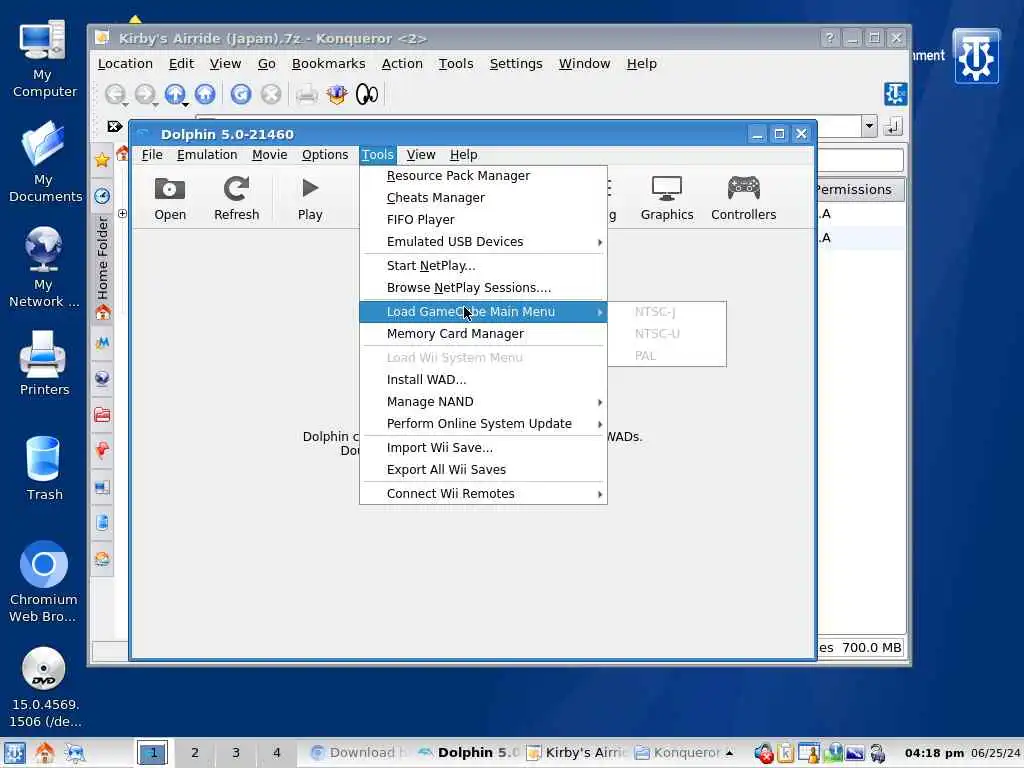Choose Export All Wii Saves entry
This screenshot has height=768, width=1024.
[x=483, y=470]
